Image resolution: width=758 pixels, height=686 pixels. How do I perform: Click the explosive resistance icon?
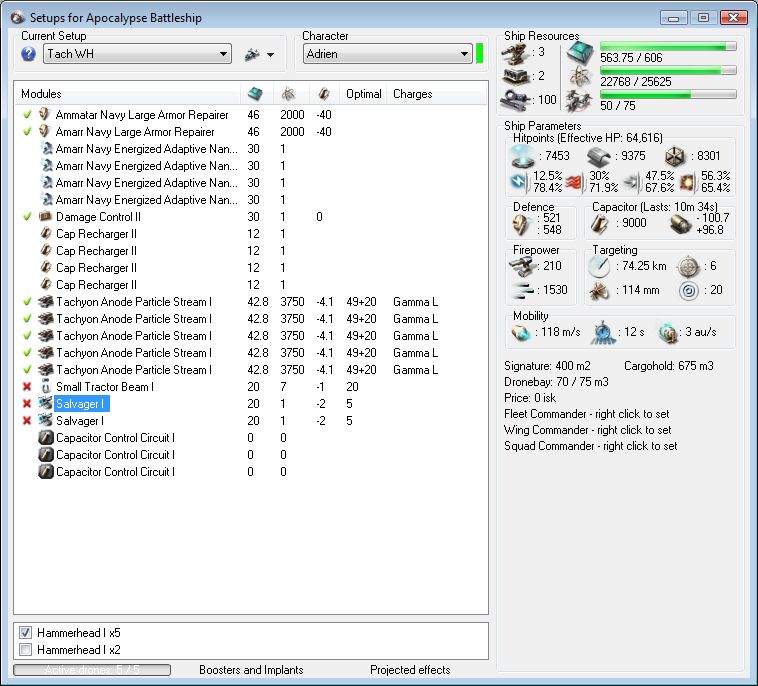pyautogui.click(x=686, y=182)
